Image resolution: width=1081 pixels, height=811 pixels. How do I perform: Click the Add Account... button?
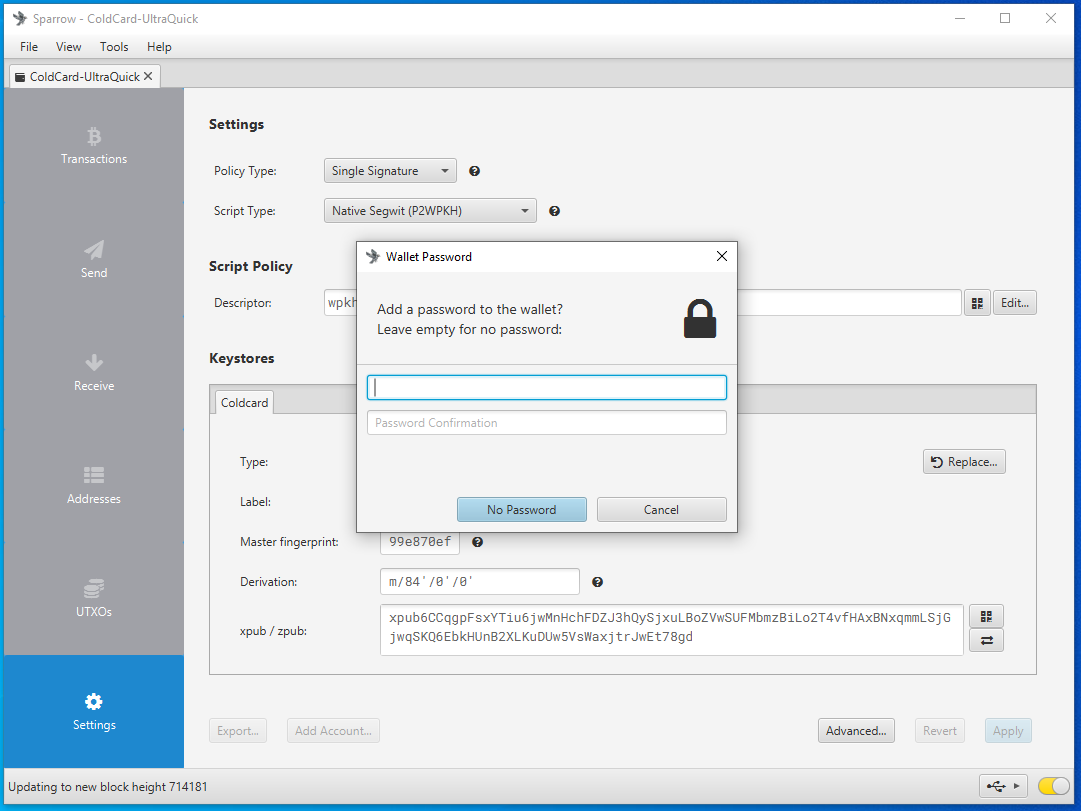tap(333, 731)
